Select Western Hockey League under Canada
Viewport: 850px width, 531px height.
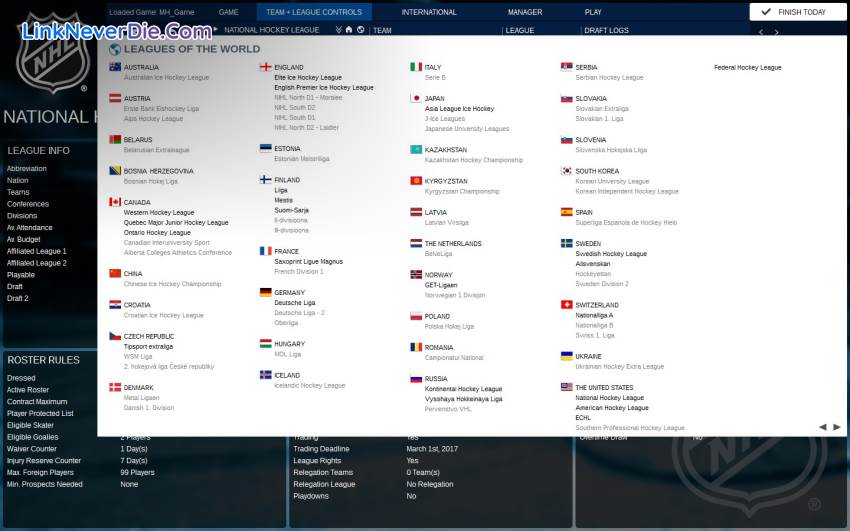[x=159, y=212]
